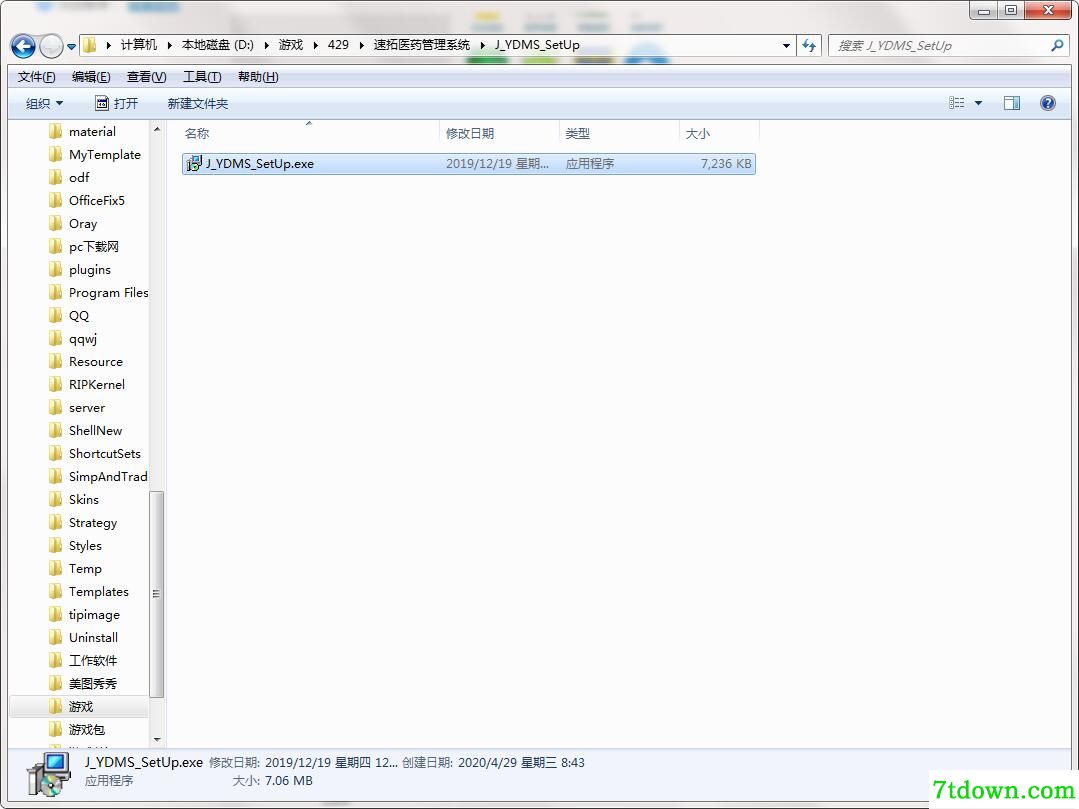Open the 编辑(E) menu

point(91,77)
